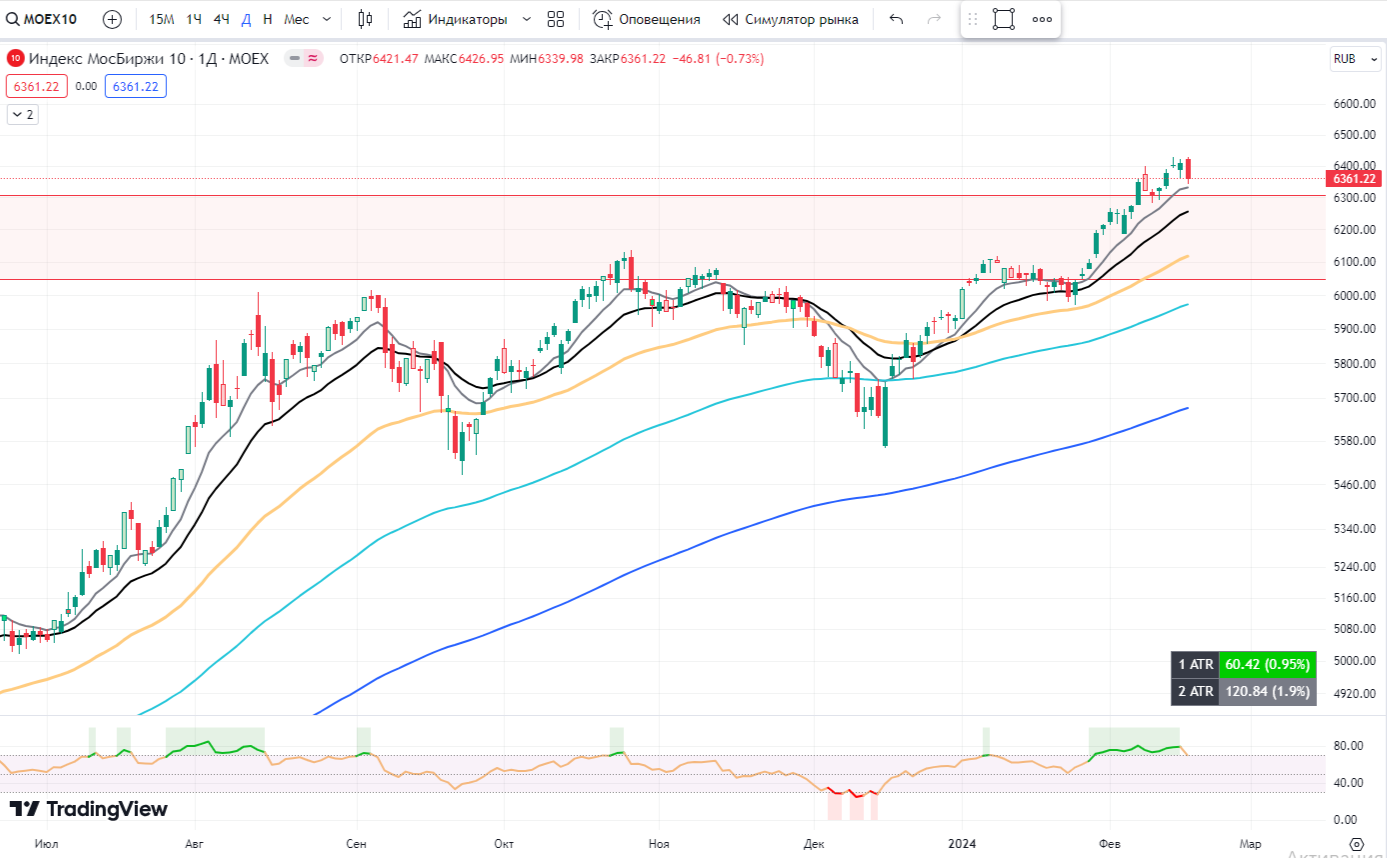This screenshot has height=858, width=1387.
Task: Click the 6600.00 price scale label
Action: click(x=1355, y=104)
